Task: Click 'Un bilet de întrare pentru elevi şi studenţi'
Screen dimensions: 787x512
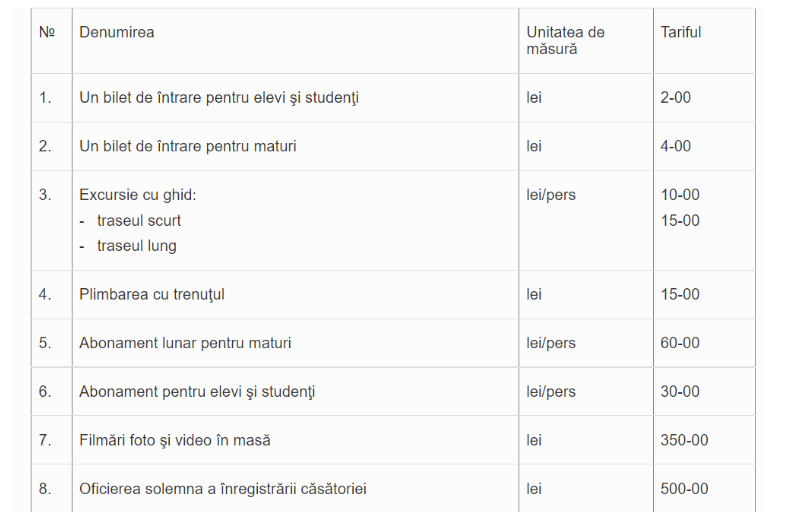Action: coord(219,97)
